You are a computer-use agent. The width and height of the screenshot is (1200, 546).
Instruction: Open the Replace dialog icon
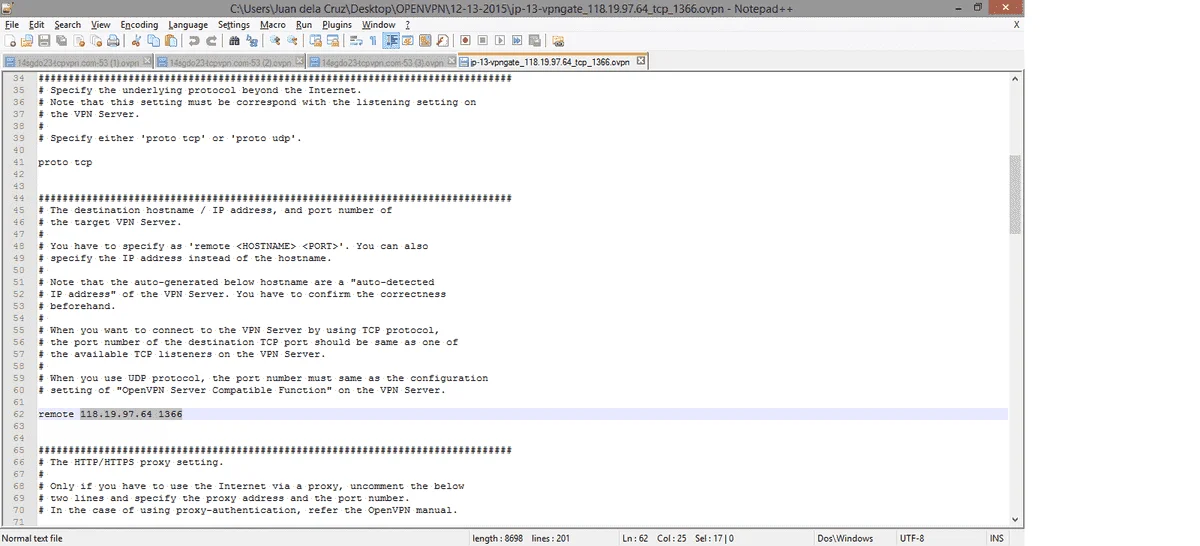click(252, 41)
